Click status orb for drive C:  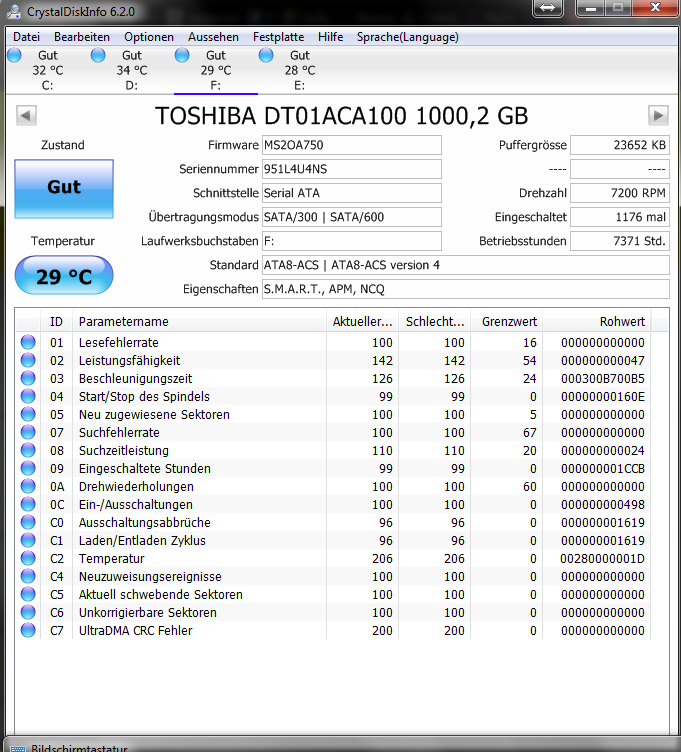tap(14, 56)
